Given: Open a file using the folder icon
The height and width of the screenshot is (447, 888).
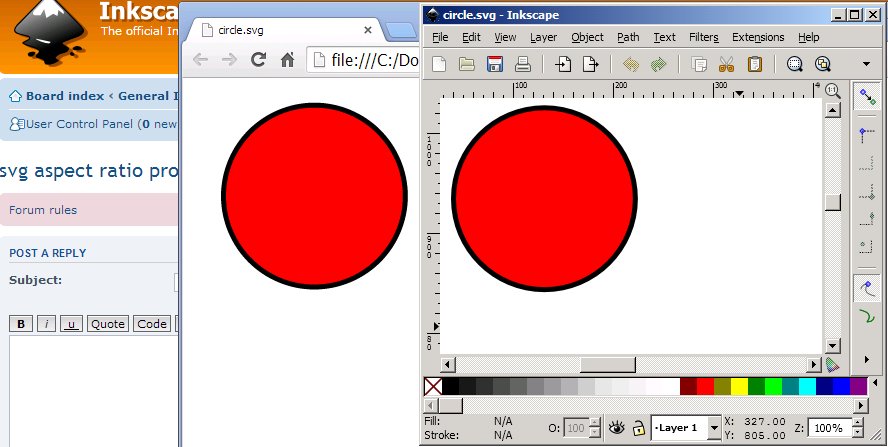Looking at the screenshot, I should (467, 64).
